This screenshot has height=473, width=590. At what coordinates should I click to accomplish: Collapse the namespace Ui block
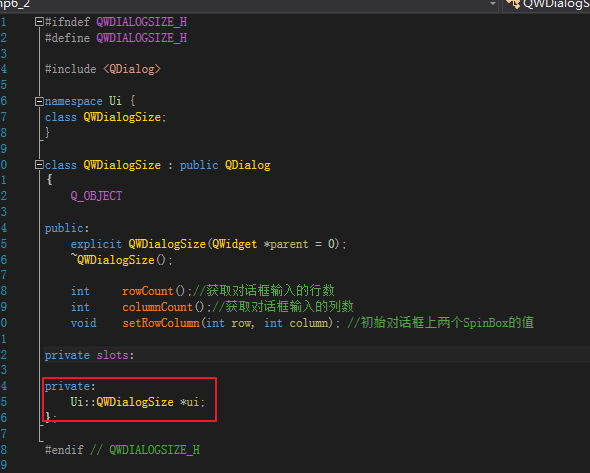click(x=39, y=101)
